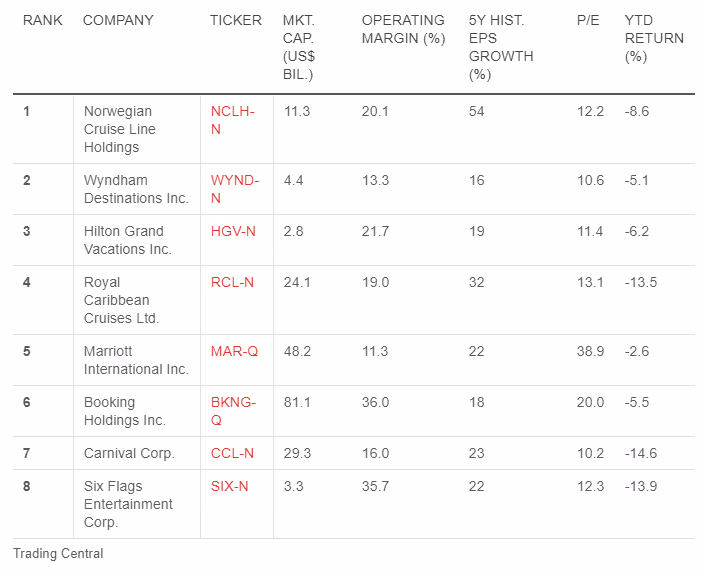705x570 pixels.
Task: Click the MAR-Q ticker link
Action: point(234,351)
